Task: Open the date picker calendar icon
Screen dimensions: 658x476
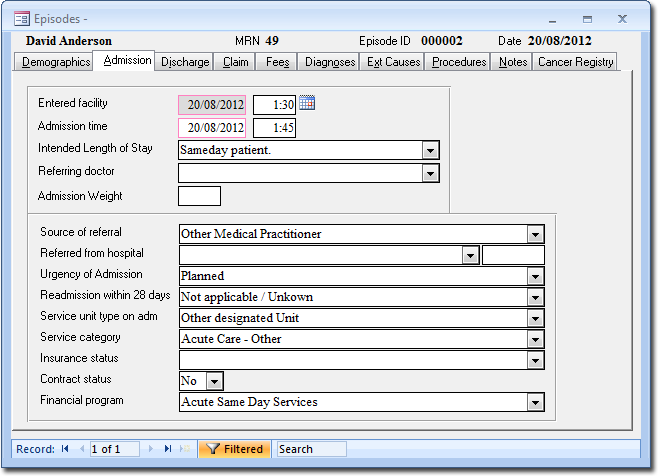Action: (x=307, y=103)
